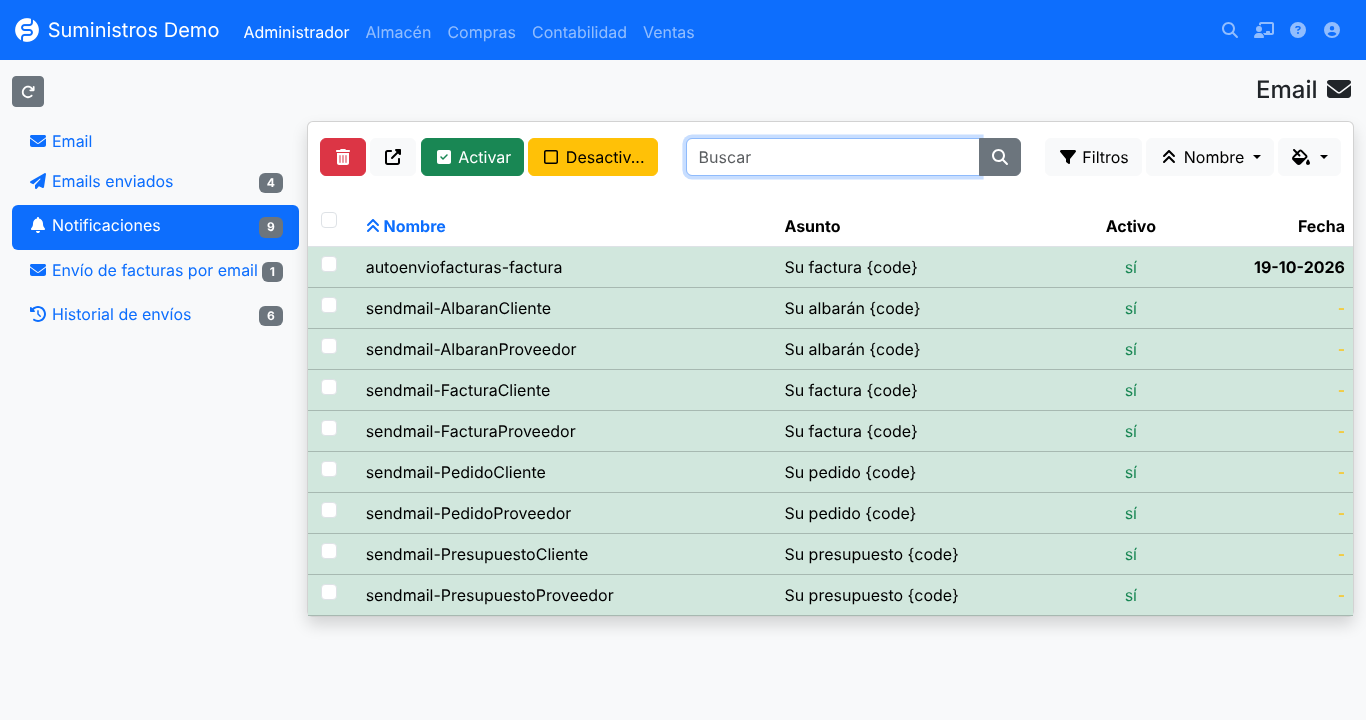Open the Contabilidad menu
Viewport: 1366px width, 720px height.
[579, 32]
